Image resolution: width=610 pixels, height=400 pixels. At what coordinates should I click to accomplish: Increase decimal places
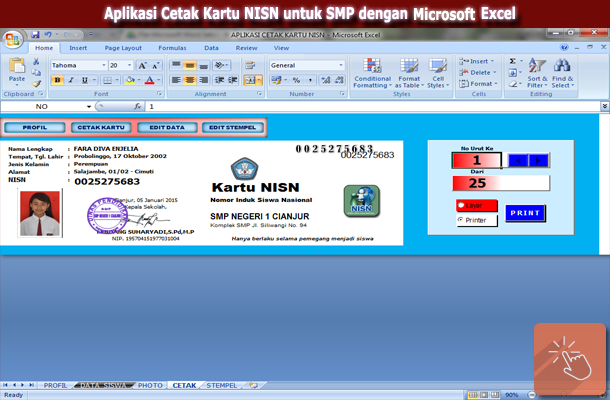coord(326,80)
